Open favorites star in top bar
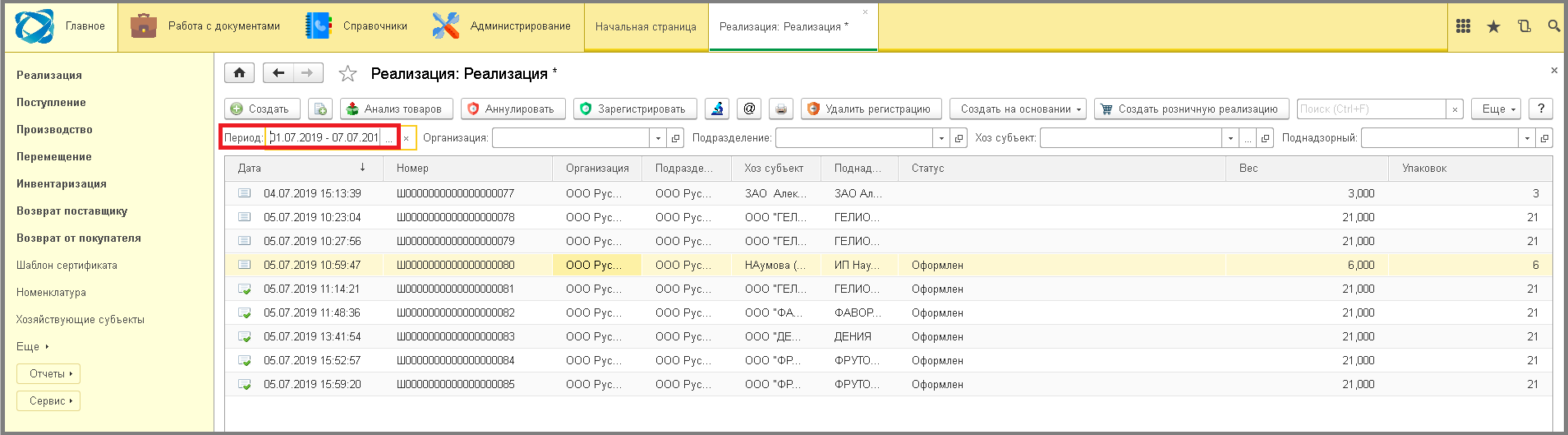The width and height of the screenshot is (1568, 435). click(1493, 26)
